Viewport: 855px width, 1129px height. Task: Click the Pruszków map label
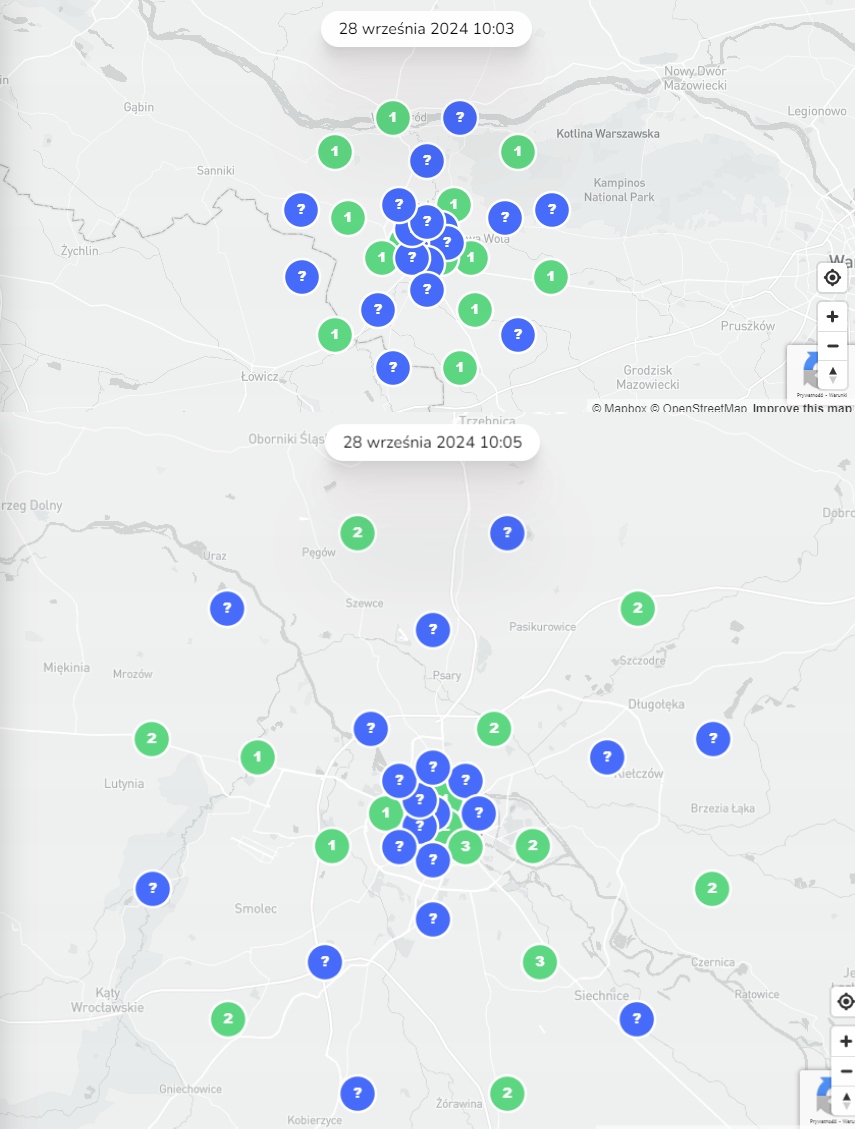click(748, 326)
